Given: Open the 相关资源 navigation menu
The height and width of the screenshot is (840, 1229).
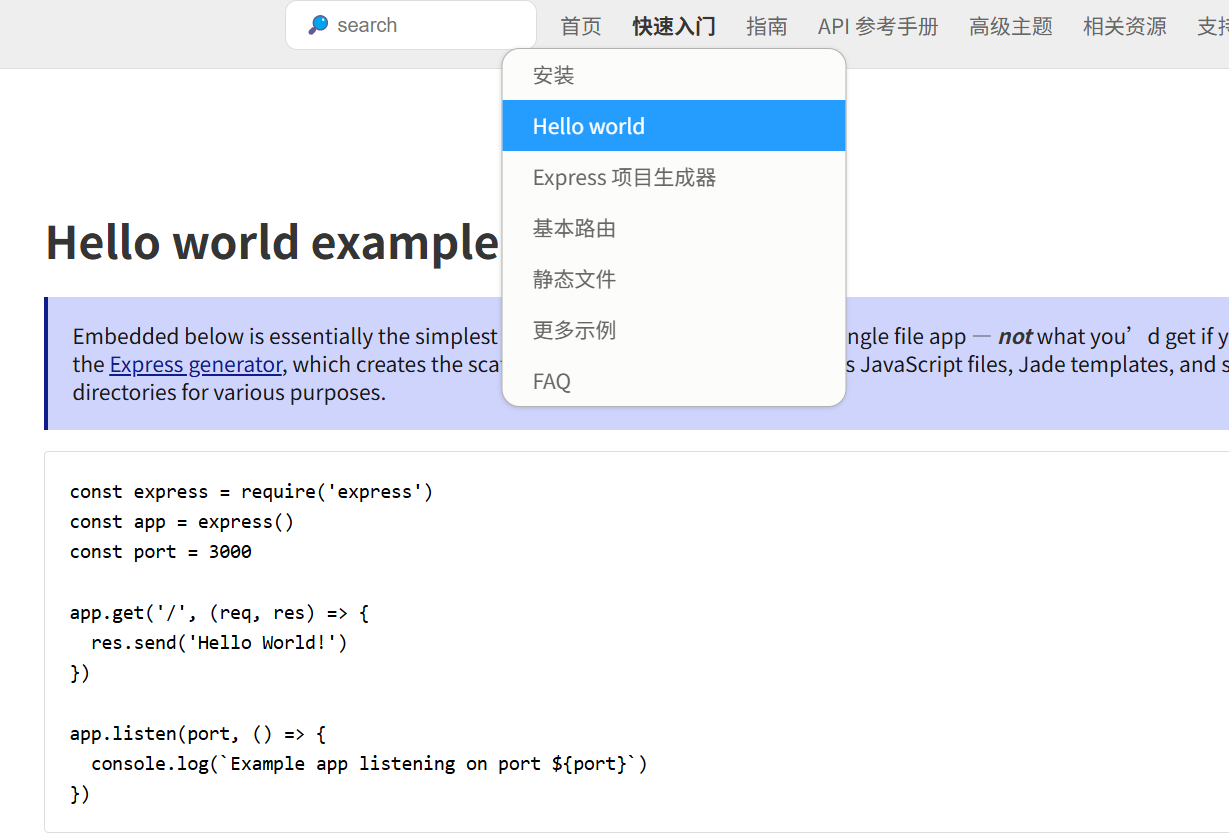Looking at the screenshot, I should 1125,26.
